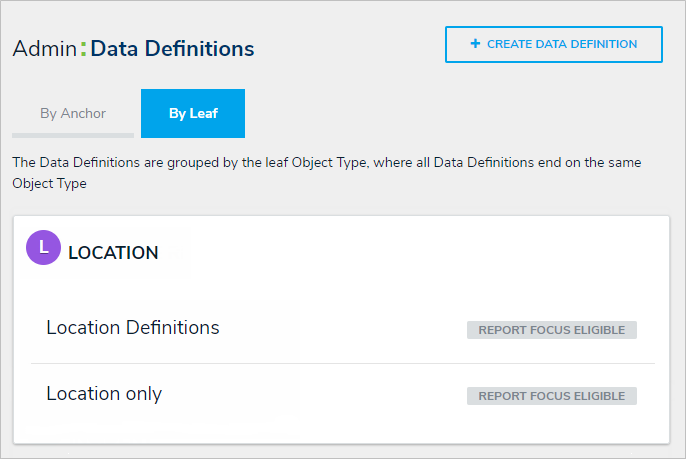Click the LOCATION group heading
Screen dimensions: 686x459
tap(113, 253)
